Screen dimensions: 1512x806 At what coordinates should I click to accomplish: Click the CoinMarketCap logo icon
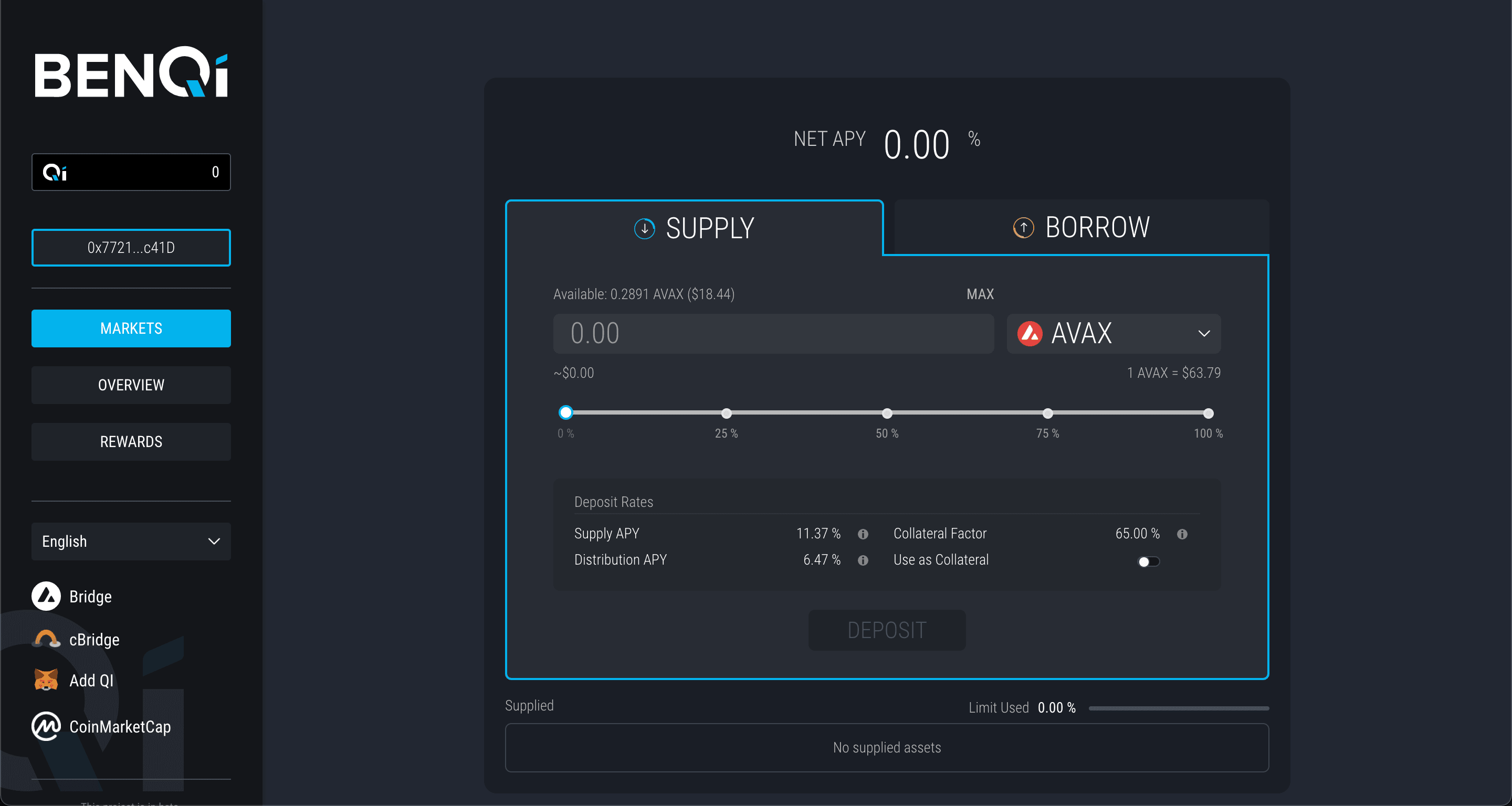(46, 726)
